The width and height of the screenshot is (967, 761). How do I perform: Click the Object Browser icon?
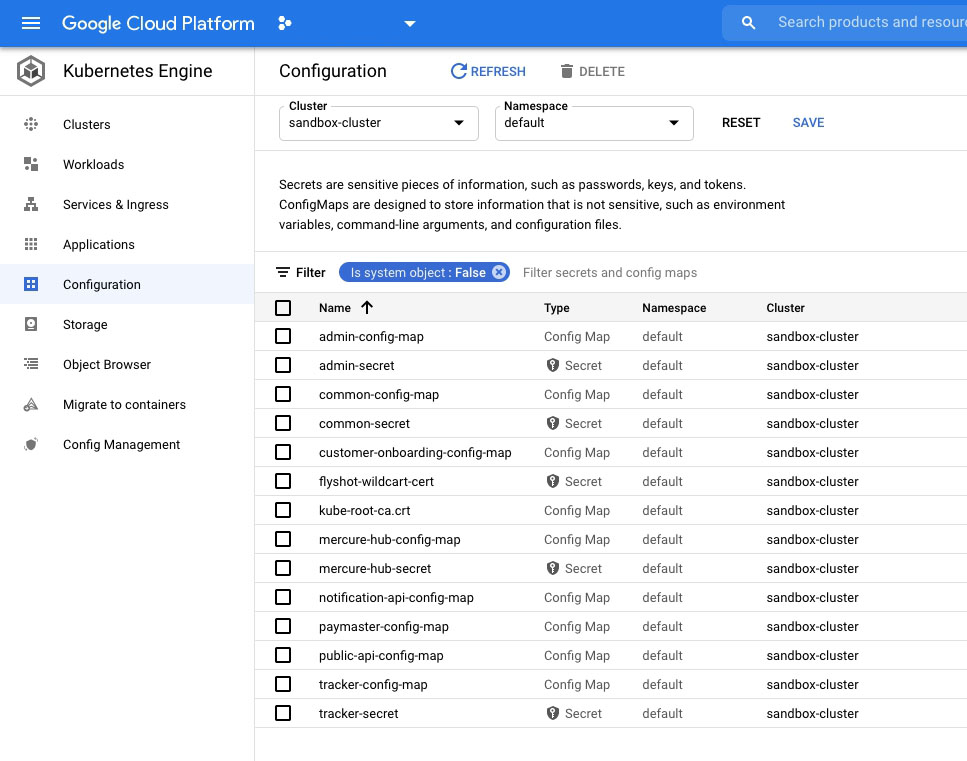31,364
